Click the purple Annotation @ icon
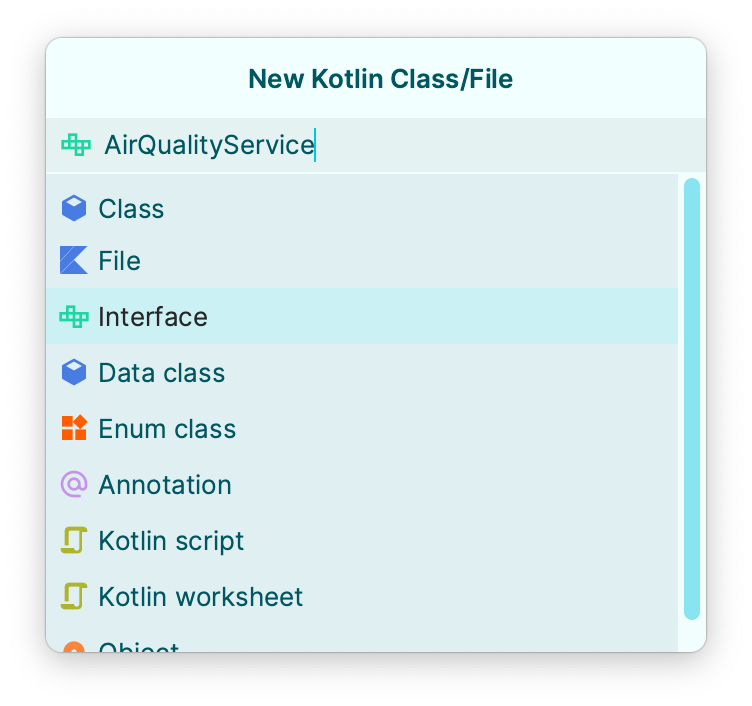752x706 pixels. [x=74, y=484]
